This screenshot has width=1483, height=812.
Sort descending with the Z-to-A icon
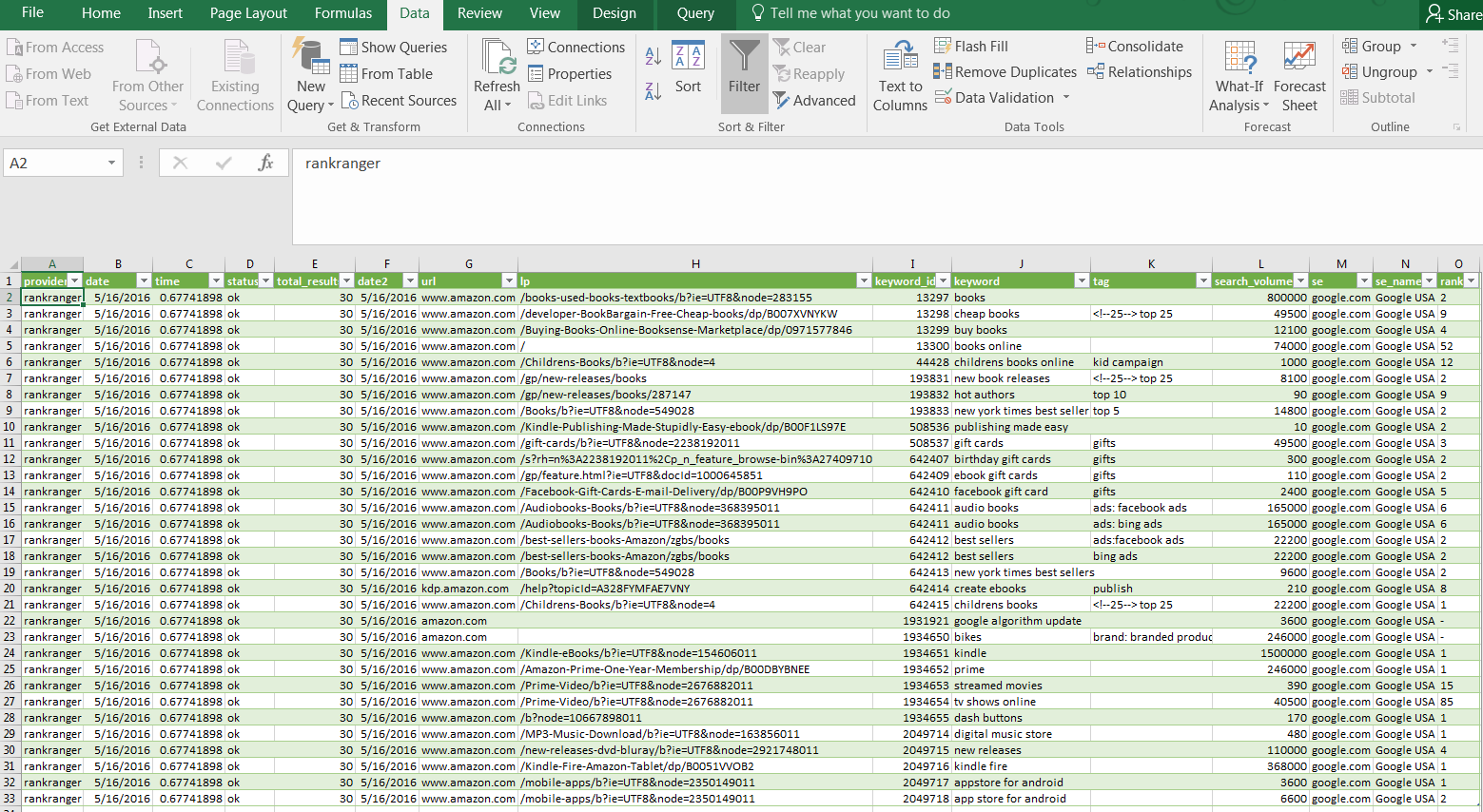[x=653, y=90]
